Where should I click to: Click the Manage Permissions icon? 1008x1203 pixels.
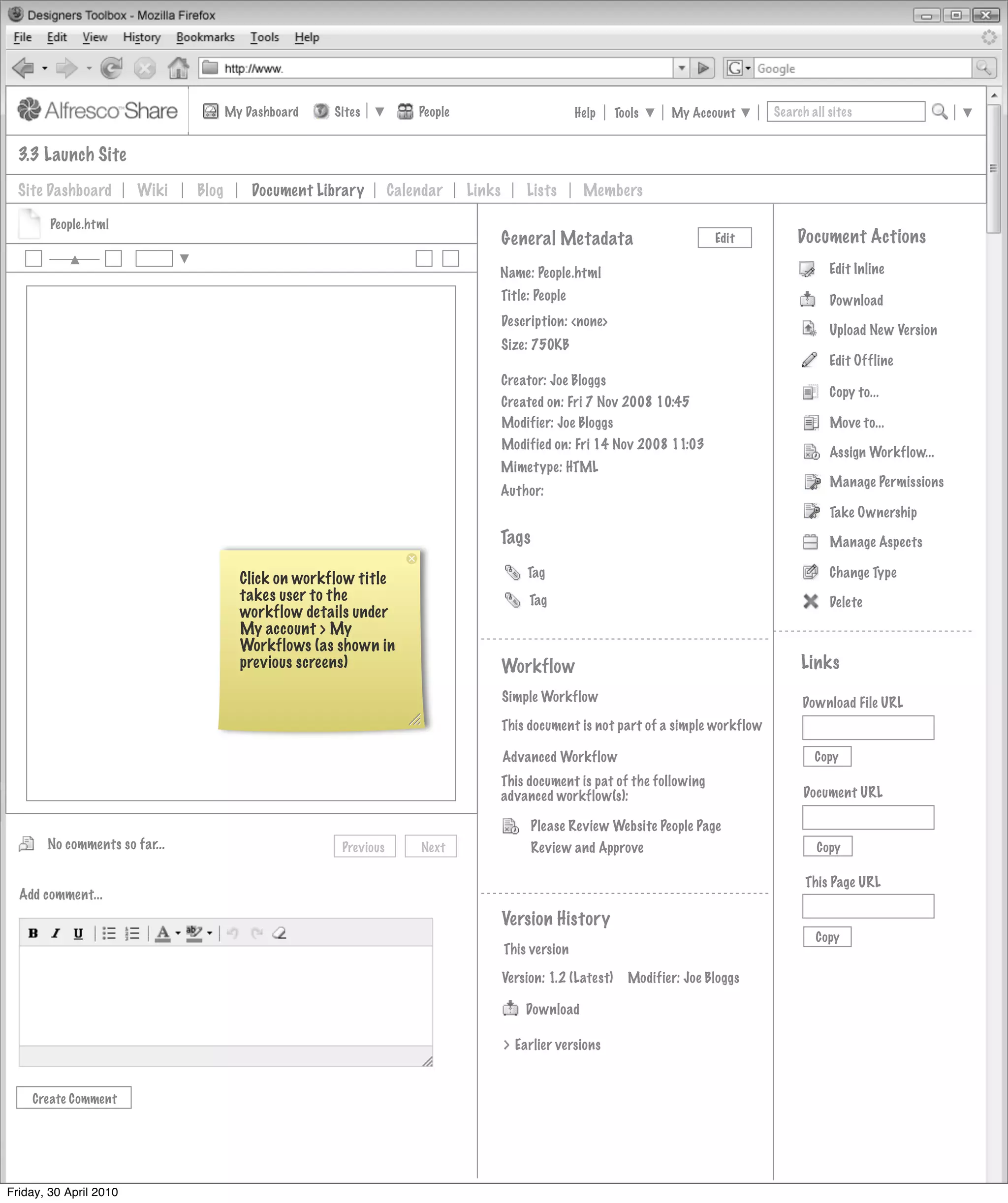tap(812, 482)
